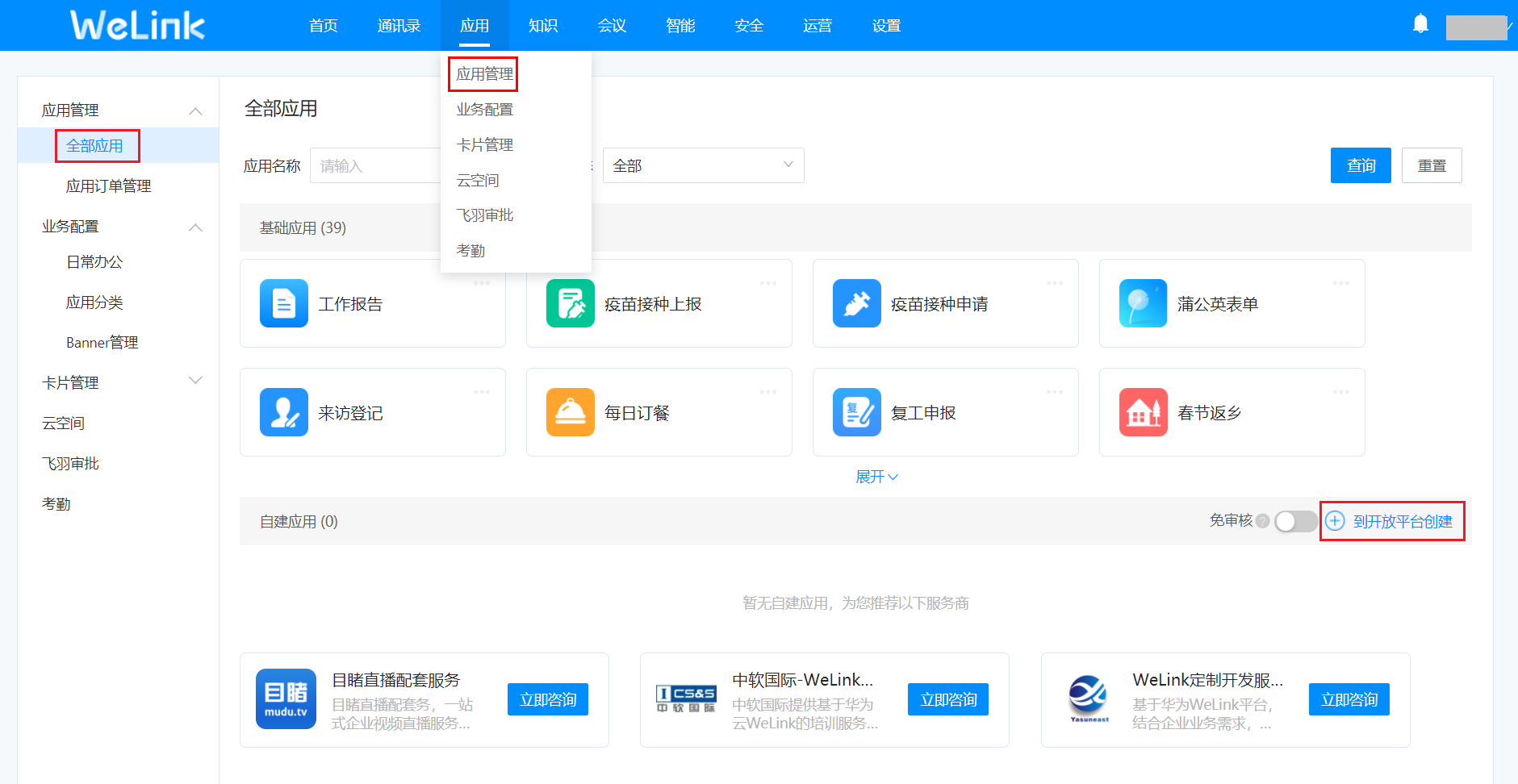The height and width of the screenshot is (784, 1518).
Task: Click the 复工申报 app icon
Action: coord(856,412)
